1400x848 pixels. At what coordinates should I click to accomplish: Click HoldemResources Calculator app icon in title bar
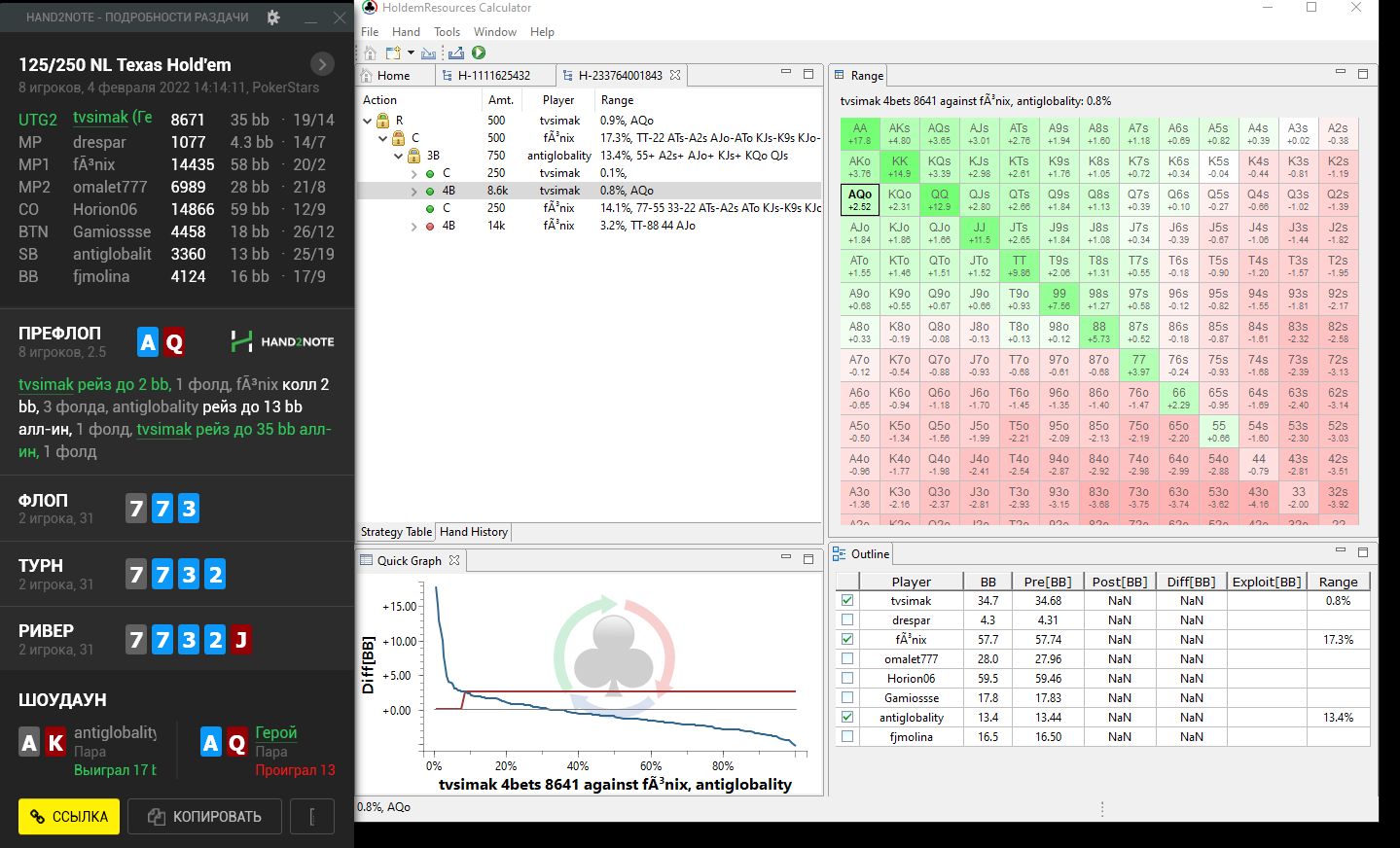[x=370, y=7]
